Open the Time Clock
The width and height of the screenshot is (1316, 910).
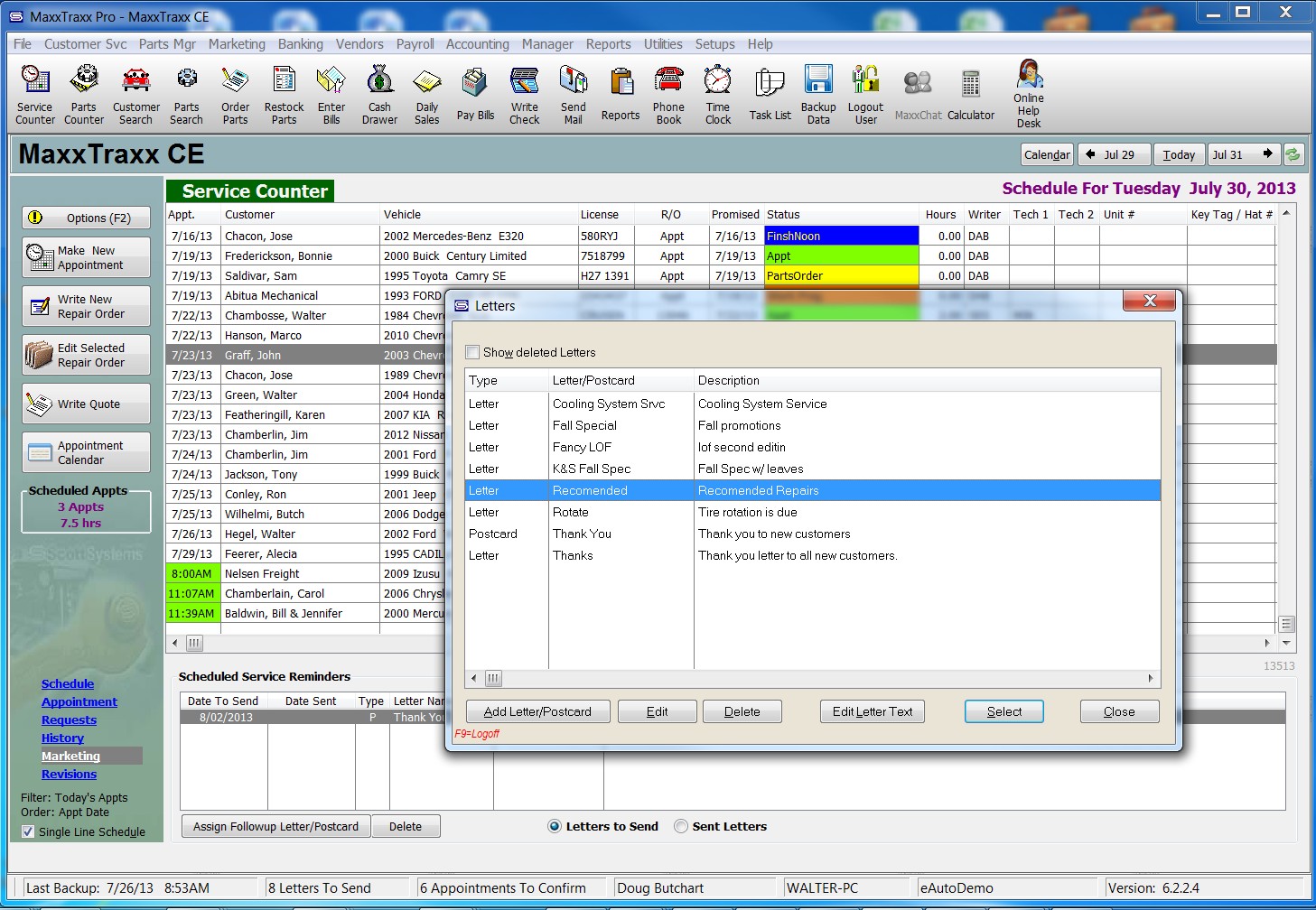tap(718, 95)
